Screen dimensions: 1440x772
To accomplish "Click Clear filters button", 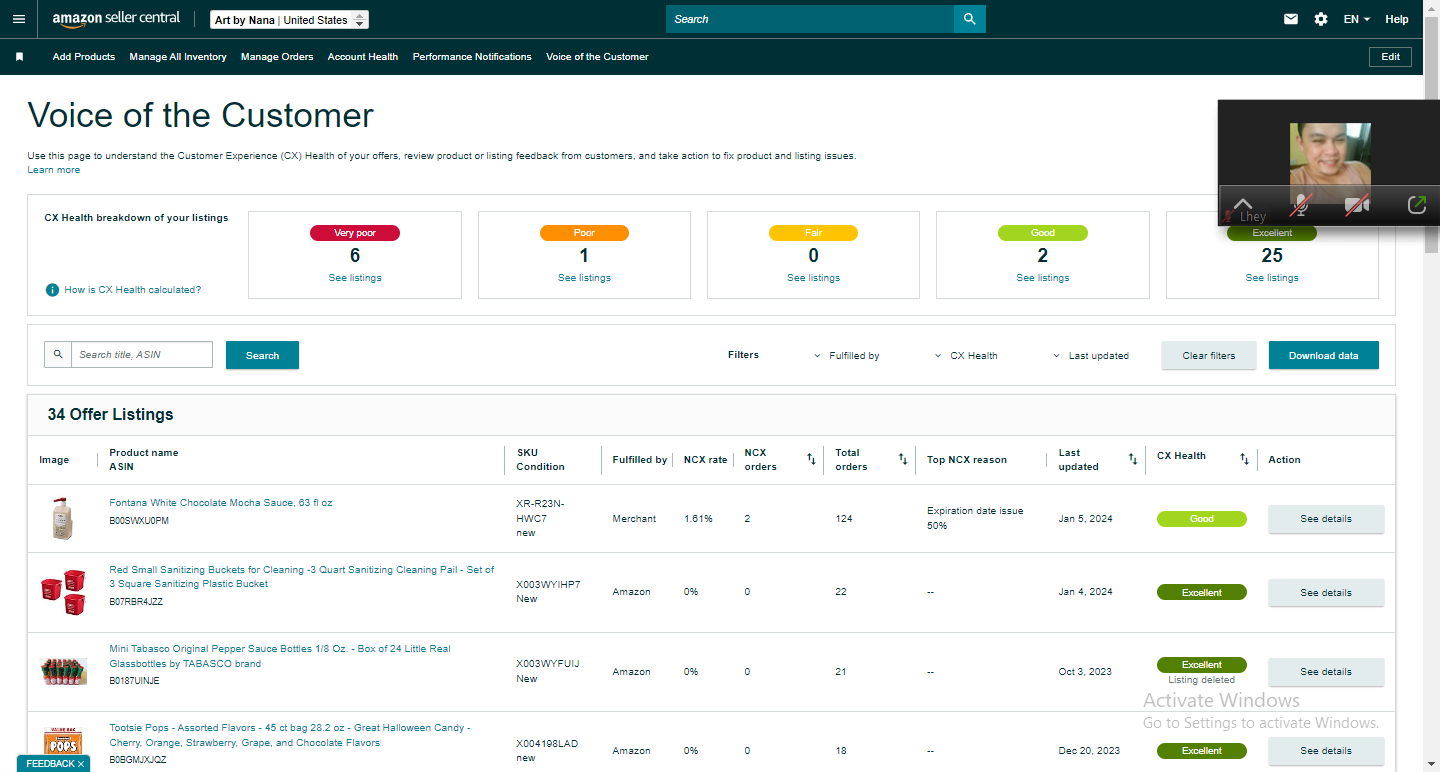I will [1209, 355].
